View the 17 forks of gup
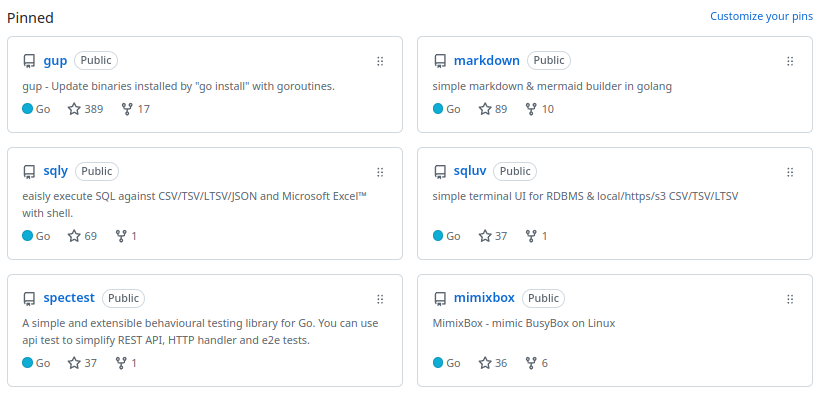The width and height of the screenshot is (822, 400). (x=135, y=109)
